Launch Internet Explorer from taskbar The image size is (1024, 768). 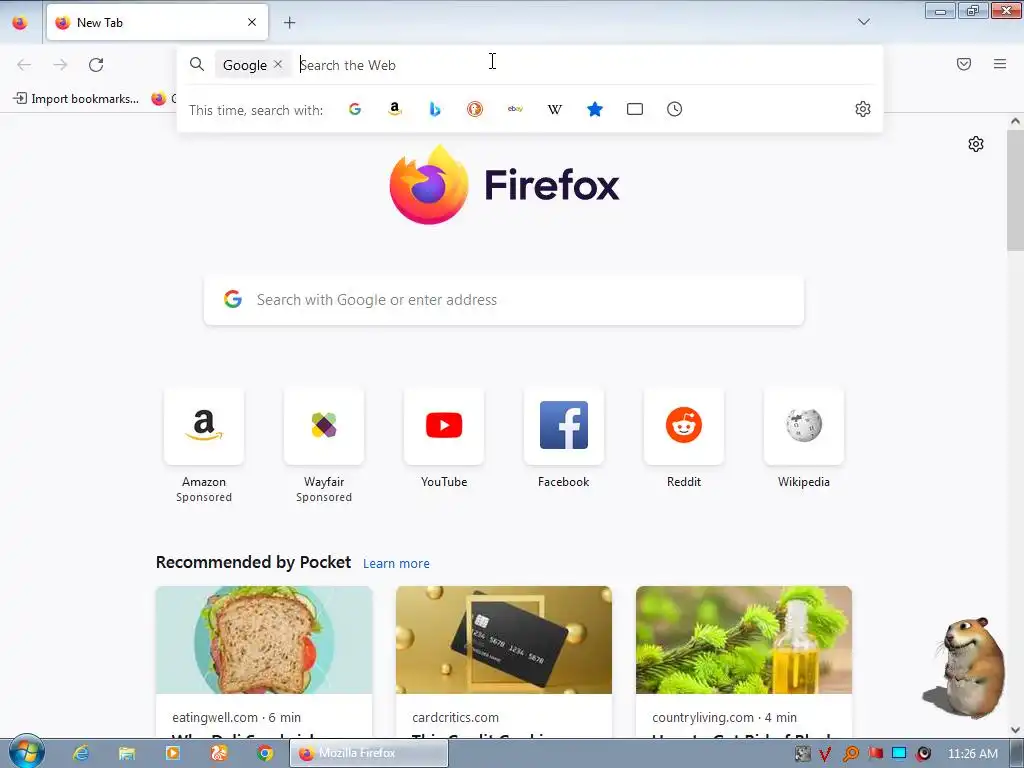click(x=81, y=753)
